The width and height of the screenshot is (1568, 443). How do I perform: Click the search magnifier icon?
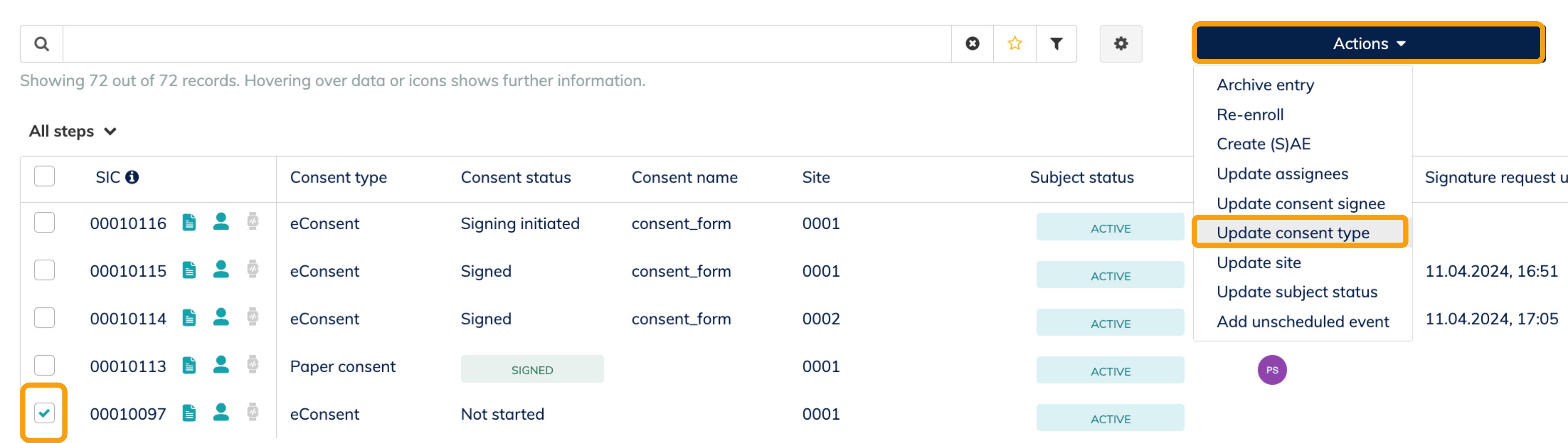41,44
